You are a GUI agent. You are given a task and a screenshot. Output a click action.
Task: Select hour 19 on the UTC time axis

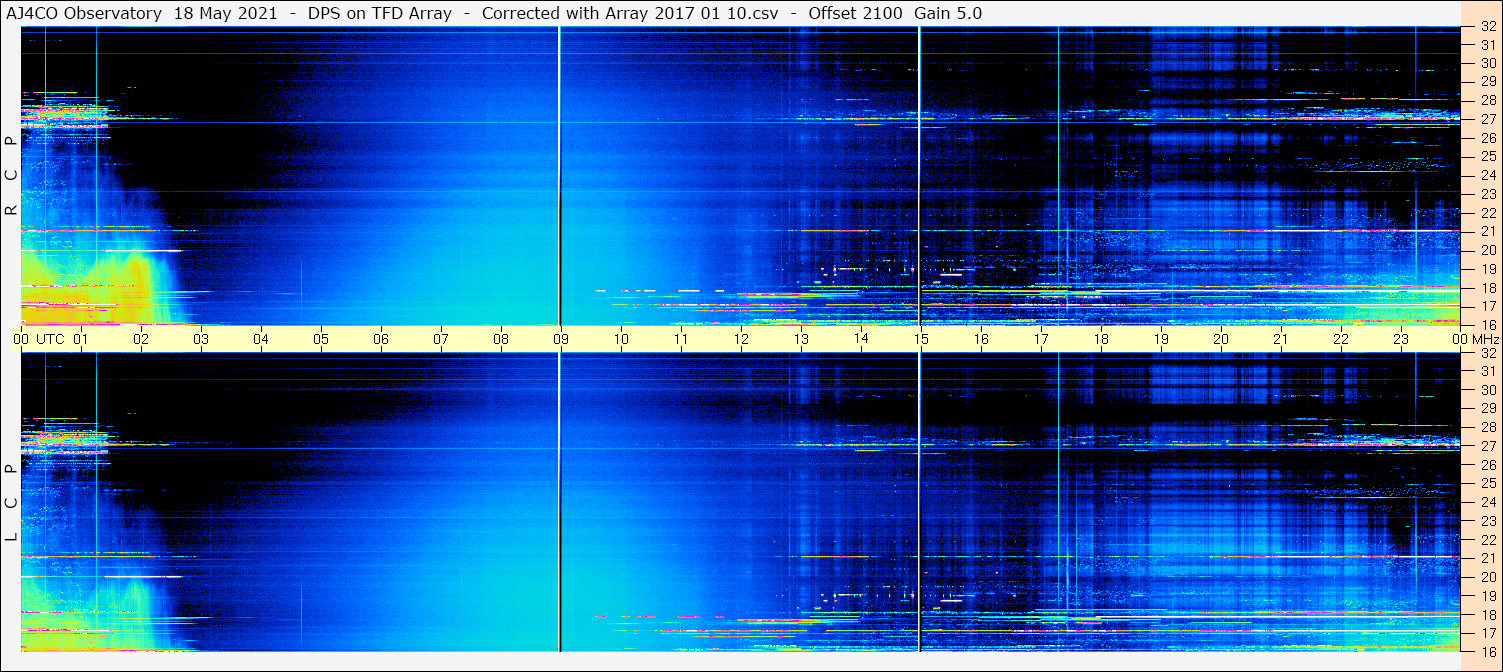[1161, 339]
